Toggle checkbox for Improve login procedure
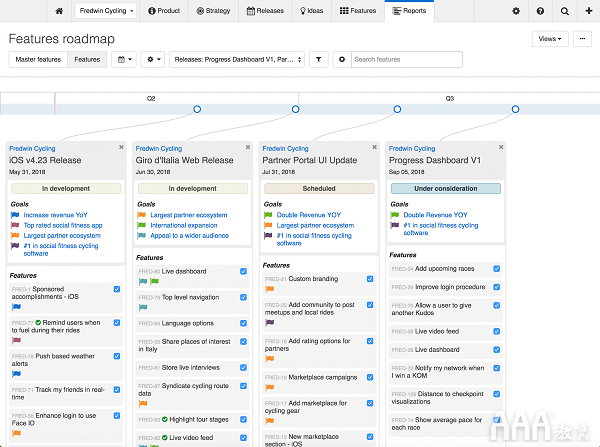 [x=497, y=287]
